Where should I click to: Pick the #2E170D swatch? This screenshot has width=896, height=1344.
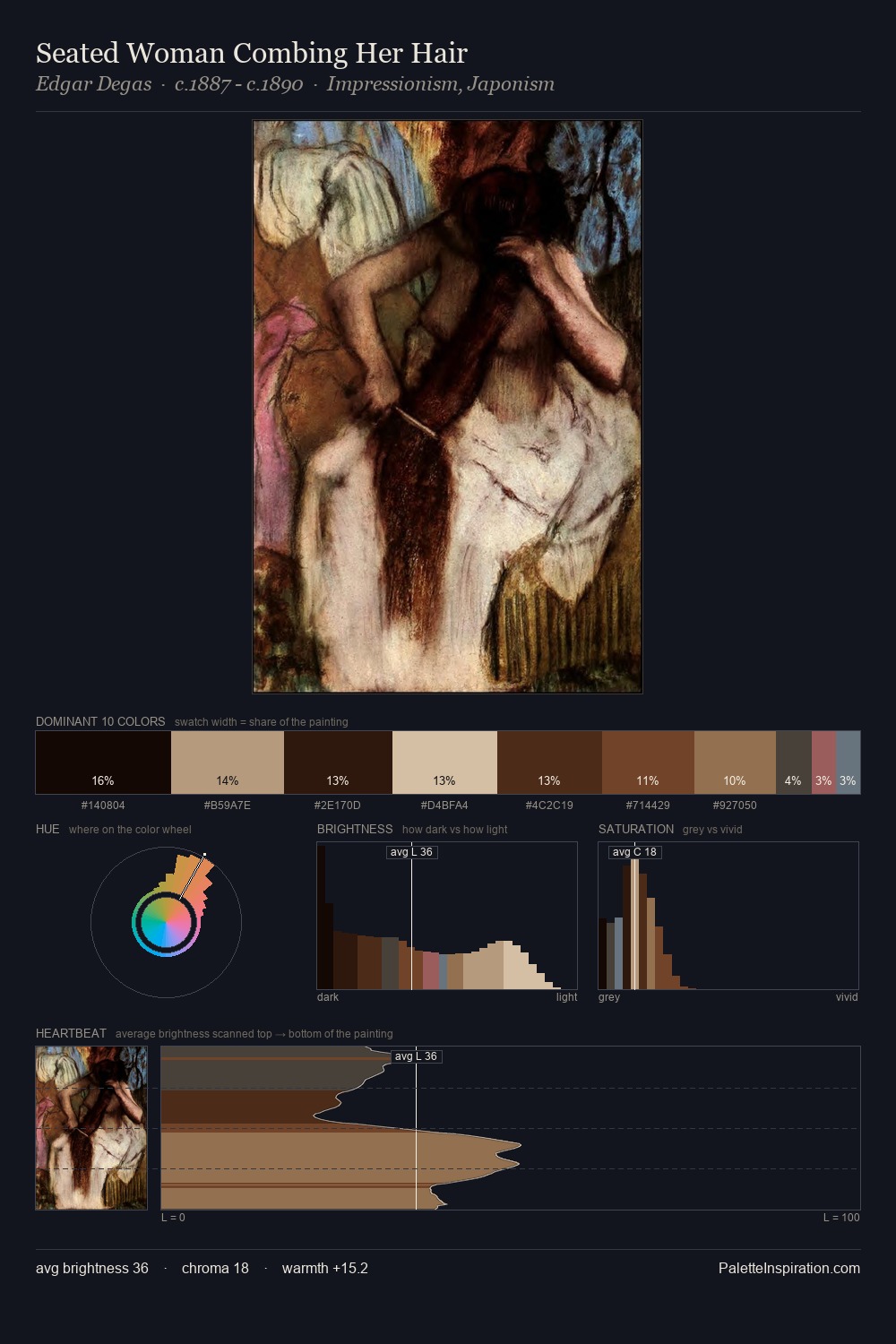click(x=338, y=762)
